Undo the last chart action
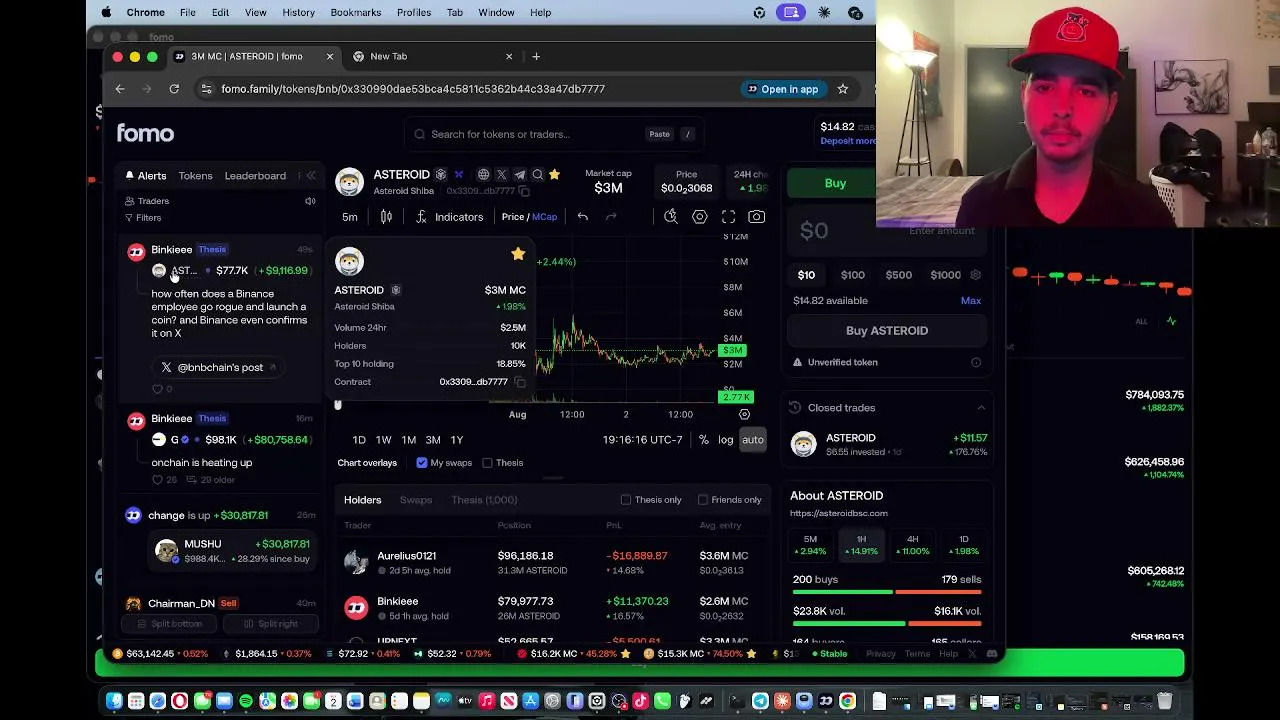 (x=582, y=217)
